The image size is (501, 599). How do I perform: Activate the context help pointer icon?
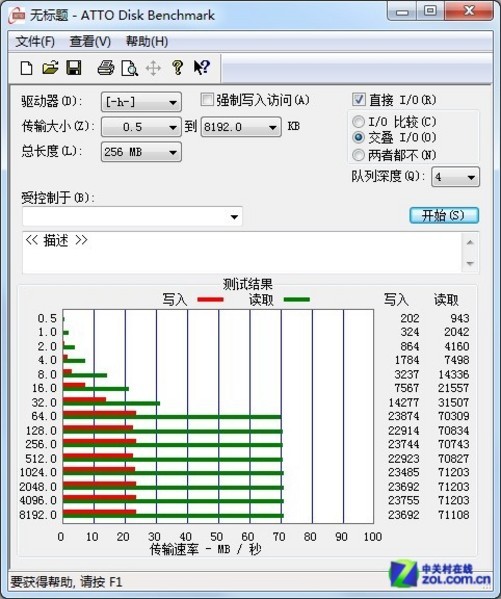coord(201,68)
